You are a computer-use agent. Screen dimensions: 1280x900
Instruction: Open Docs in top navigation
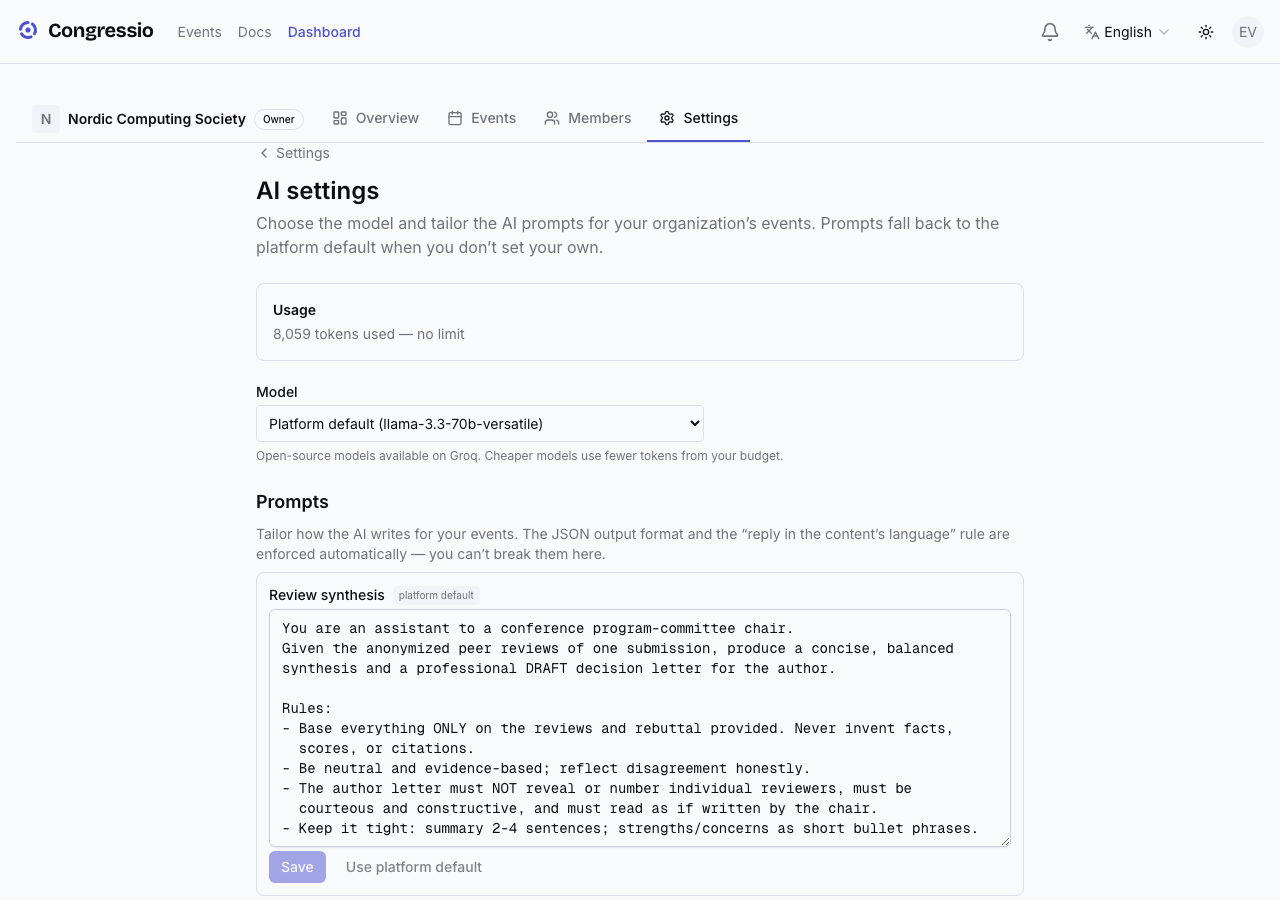(255, 32)
